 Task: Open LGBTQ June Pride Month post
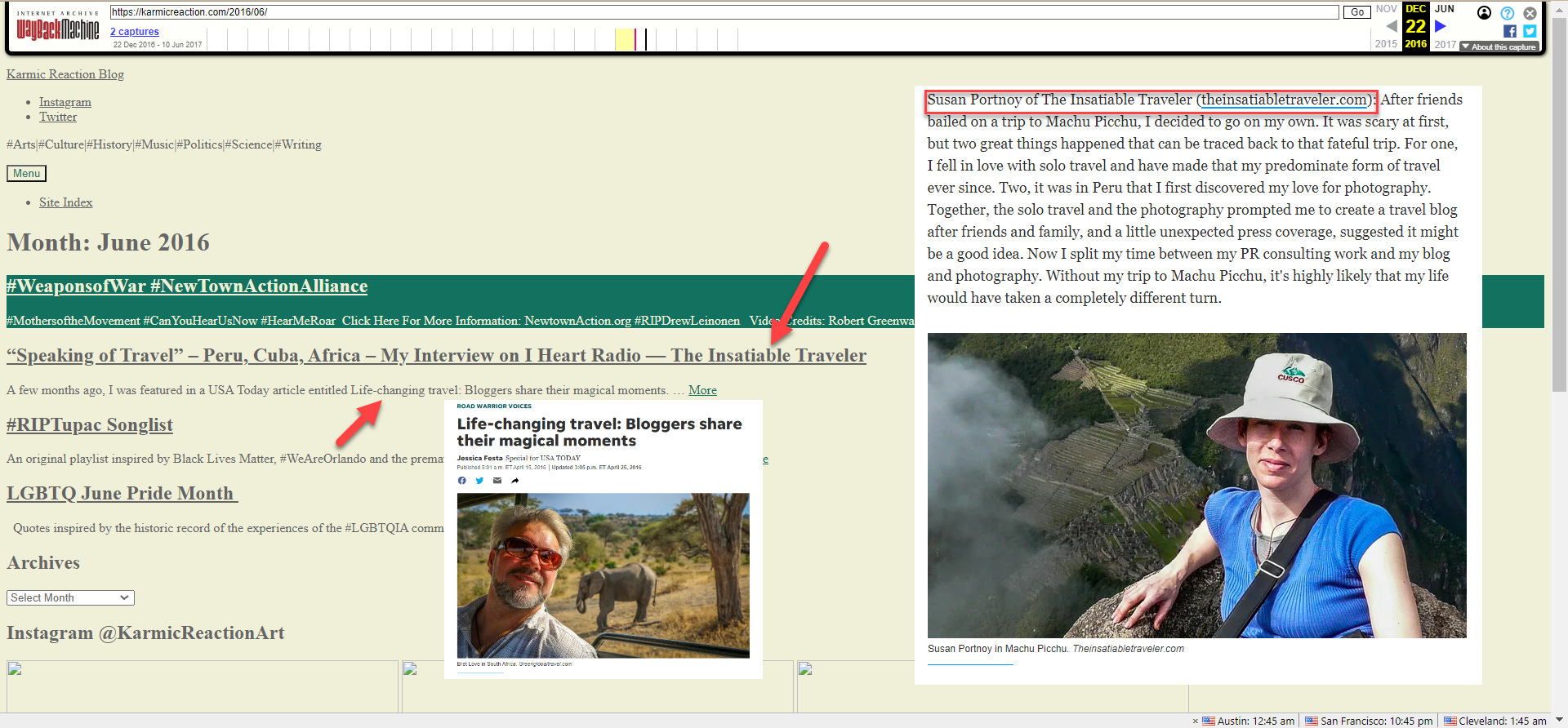click(x=122, y=494)
